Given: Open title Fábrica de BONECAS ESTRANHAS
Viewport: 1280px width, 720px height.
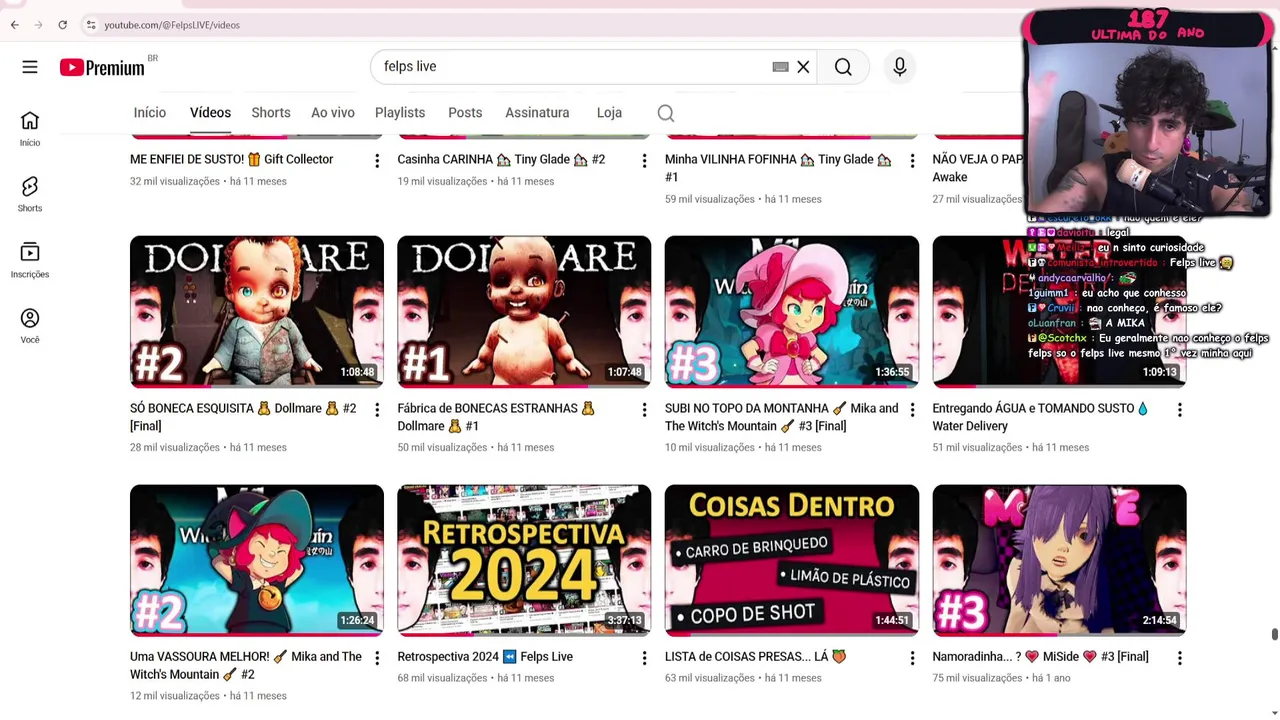Looking at the screenshot, I should [x=496, y=417].
